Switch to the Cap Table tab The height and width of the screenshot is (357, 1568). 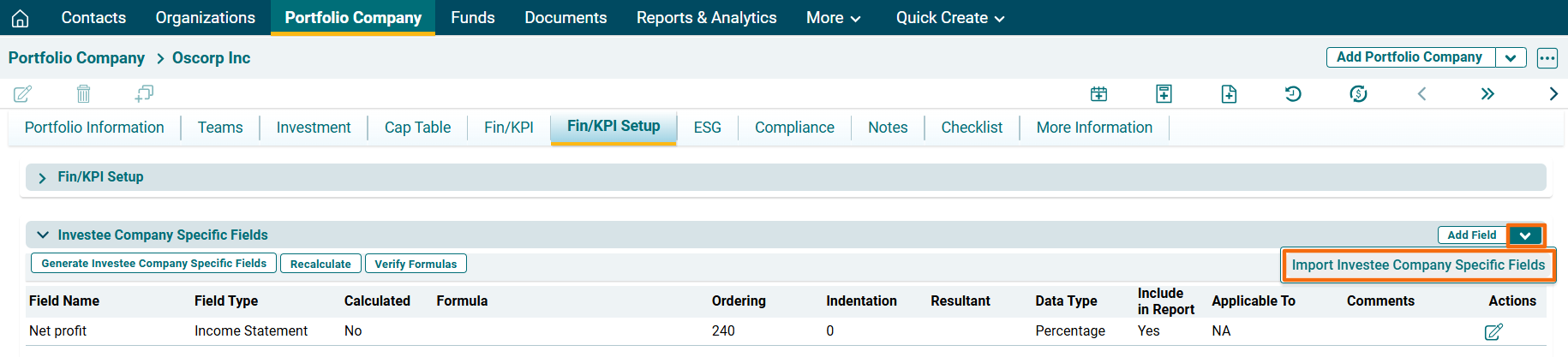[417, 128]
